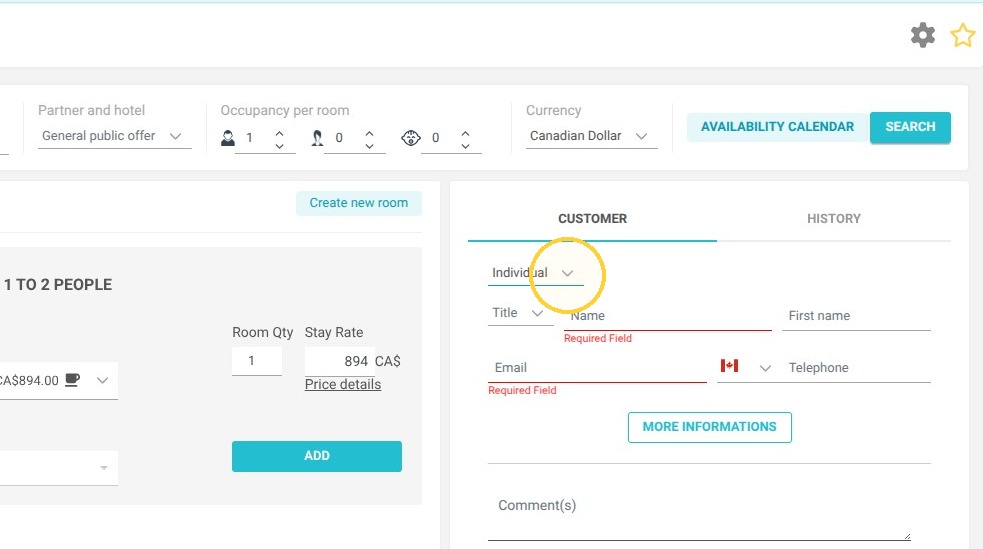Viewport: 983px width, 549px height.
Task: Click Create new room button
Action: [359, 203]
